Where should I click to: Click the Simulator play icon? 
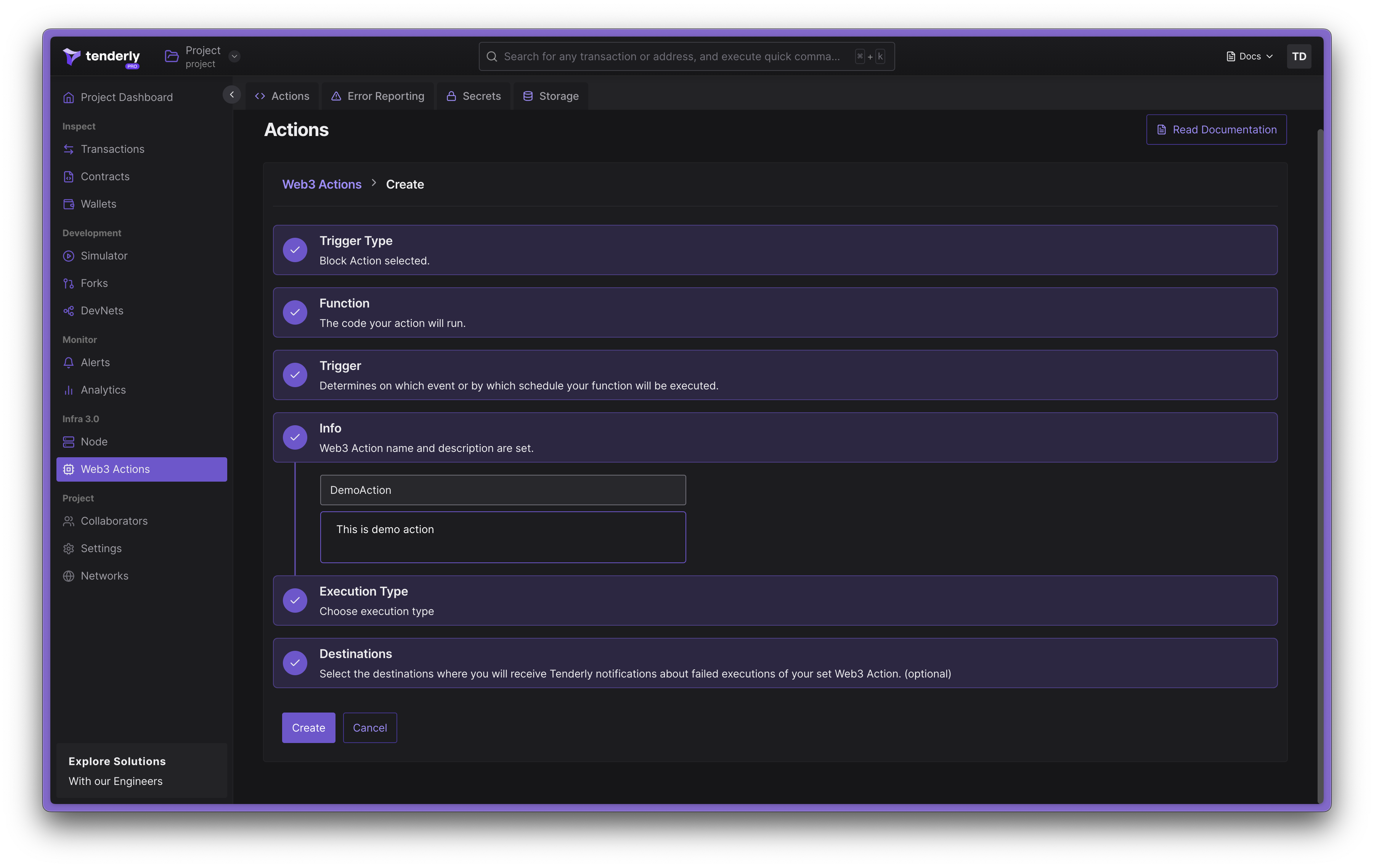[69, 256]
